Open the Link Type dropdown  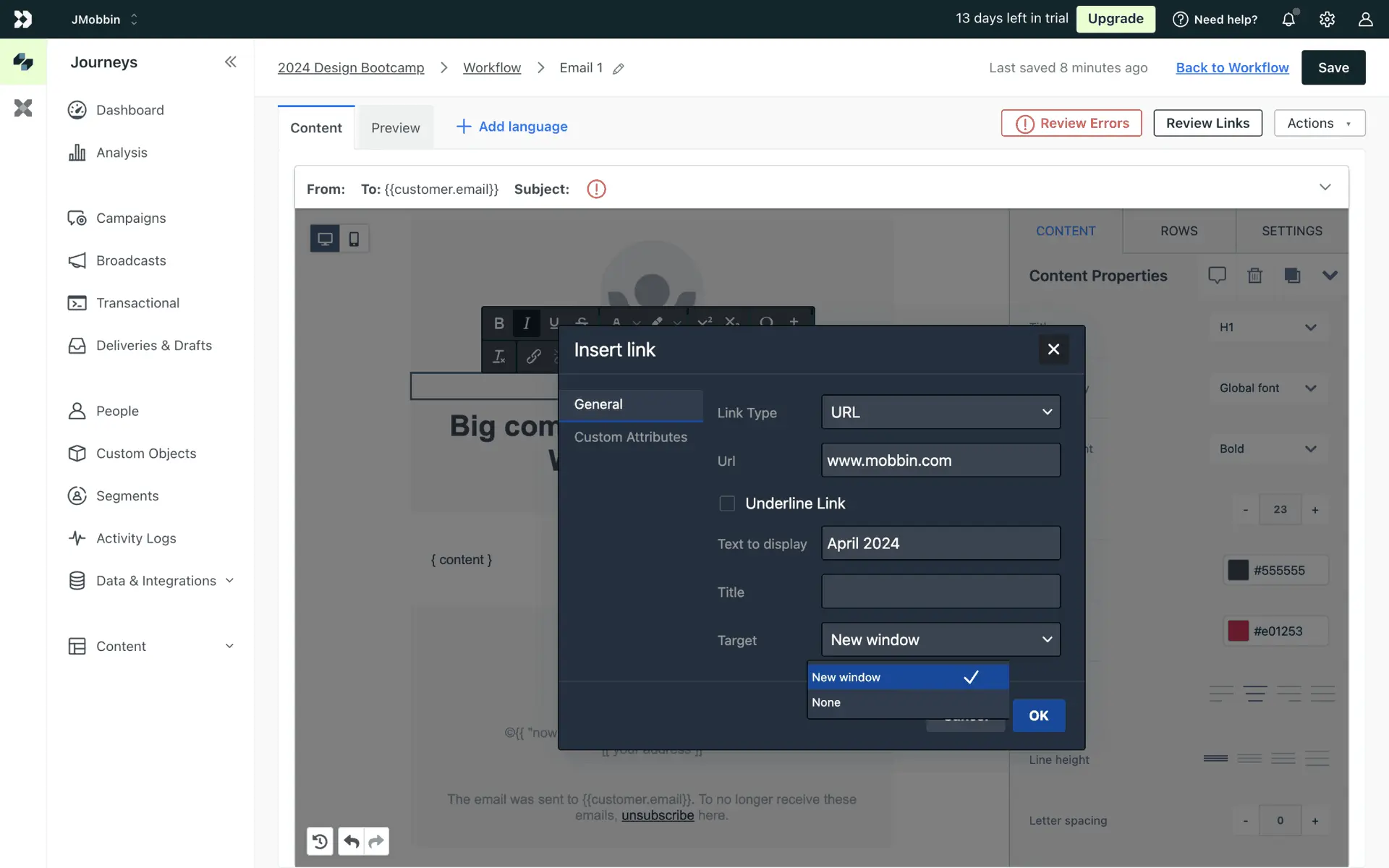click(940, 412)
